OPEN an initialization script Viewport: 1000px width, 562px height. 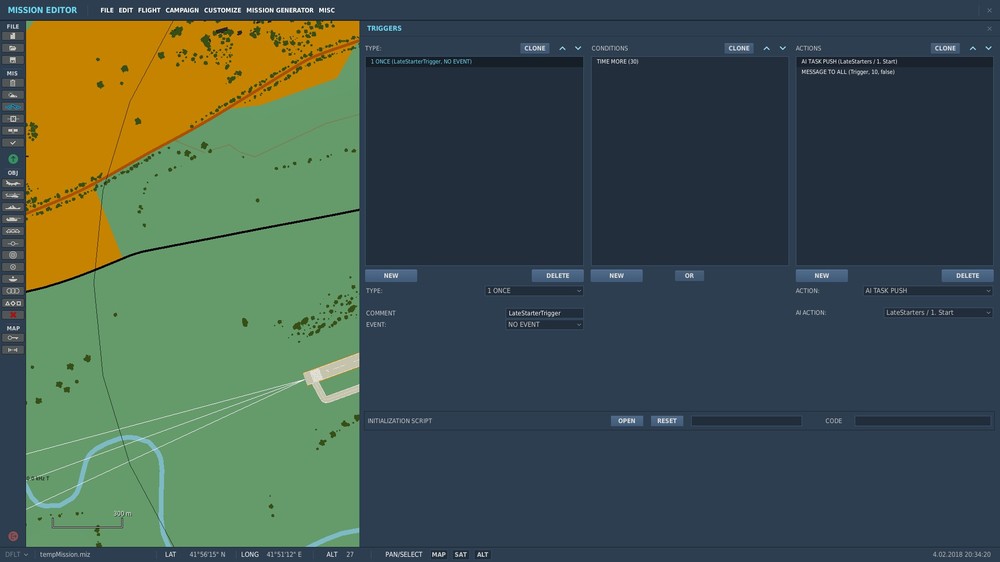click(x=626, y=421)
